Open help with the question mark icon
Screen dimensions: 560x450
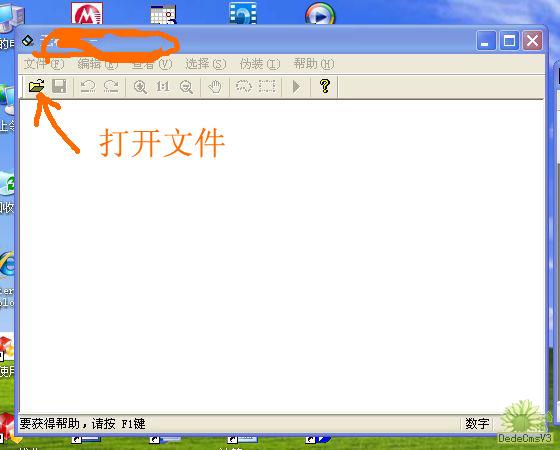coord(325,86)
